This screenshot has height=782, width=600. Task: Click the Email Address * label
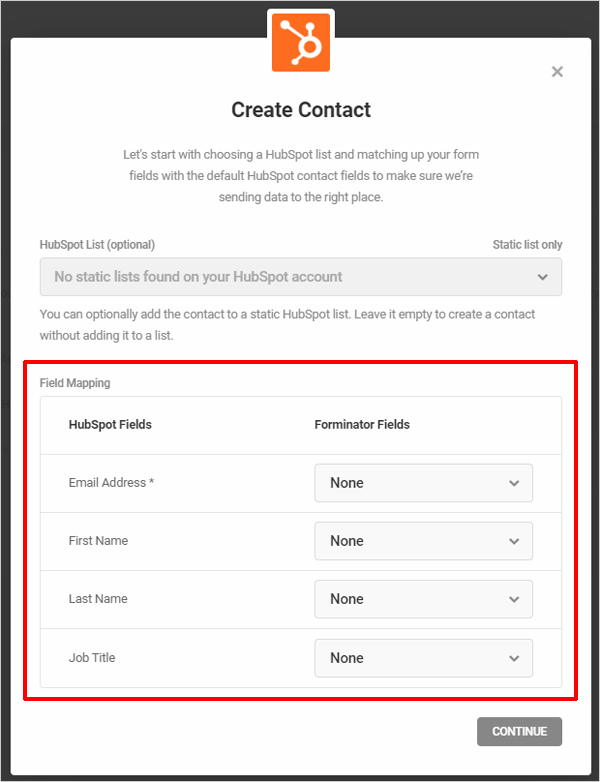click(111, 483)
